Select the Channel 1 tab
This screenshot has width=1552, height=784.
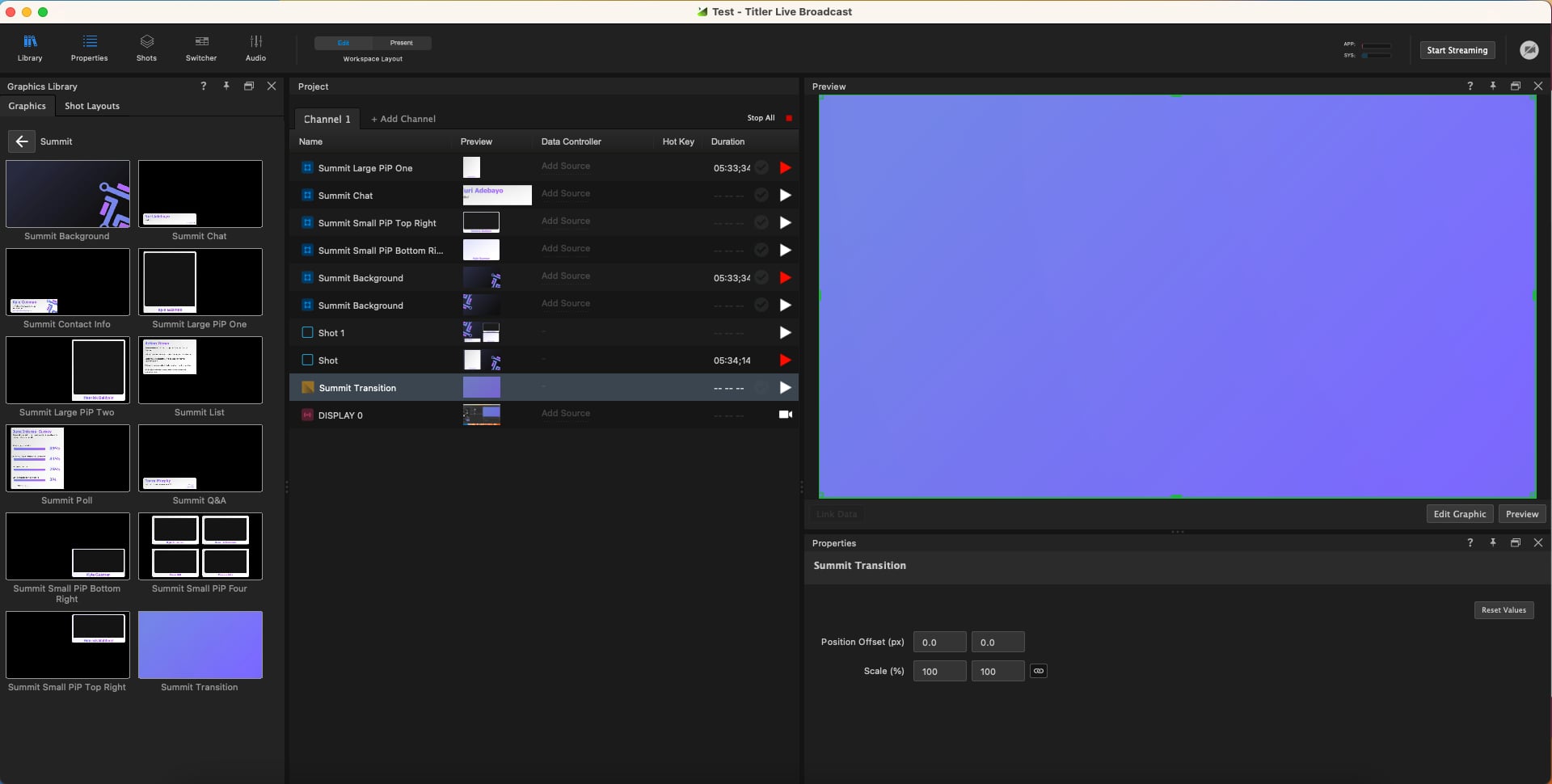(x=327, y=119)
